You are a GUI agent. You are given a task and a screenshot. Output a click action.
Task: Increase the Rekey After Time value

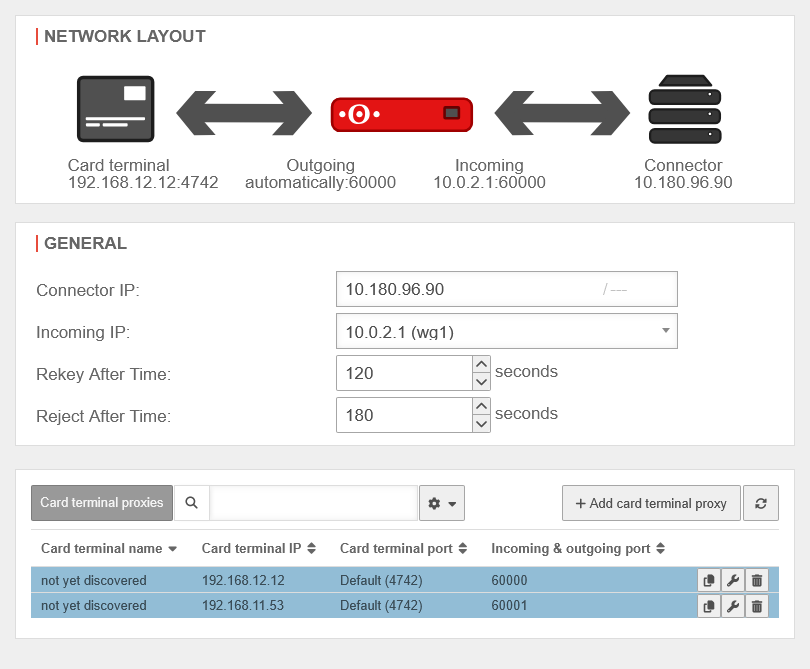(x=481, y=365)
